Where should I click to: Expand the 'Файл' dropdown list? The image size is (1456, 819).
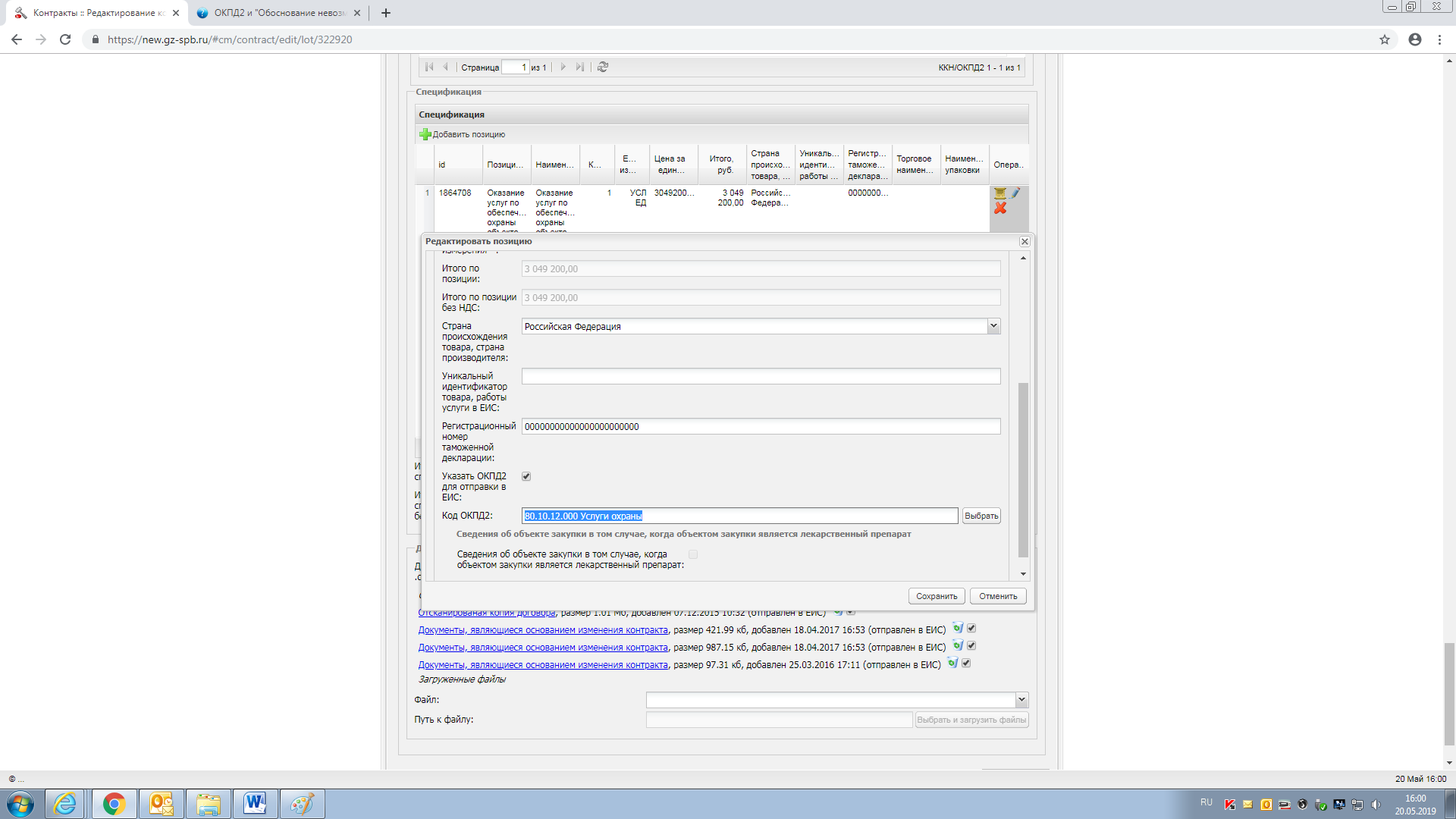pyautogui.click(x=1021, y=700)
